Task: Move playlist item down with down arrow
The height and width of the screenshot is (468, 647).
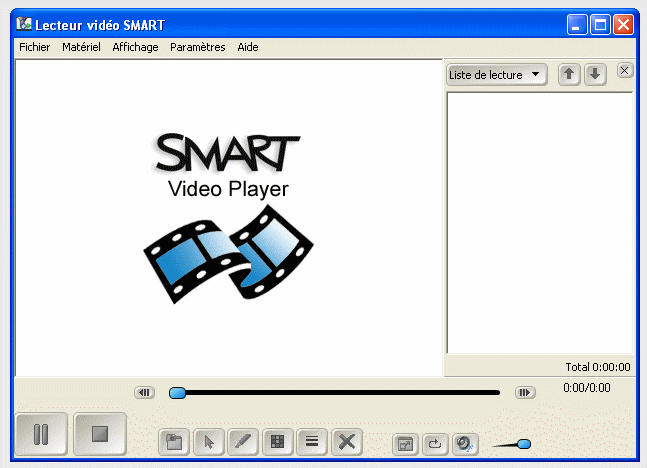Action: click(x=595, y=75)
